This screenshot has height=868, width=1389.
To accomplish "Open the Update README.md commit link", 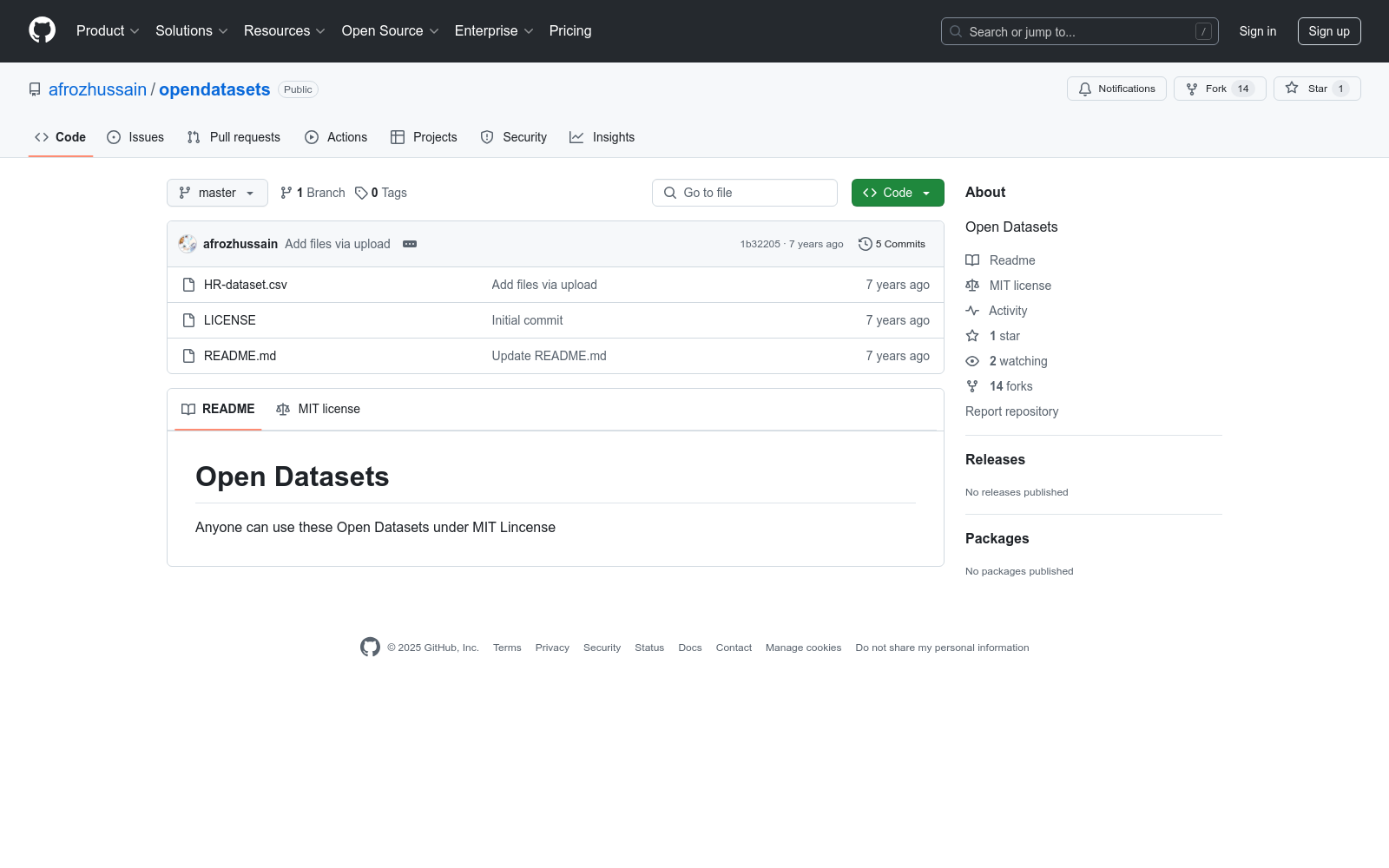I will click(x=550, y=356).
